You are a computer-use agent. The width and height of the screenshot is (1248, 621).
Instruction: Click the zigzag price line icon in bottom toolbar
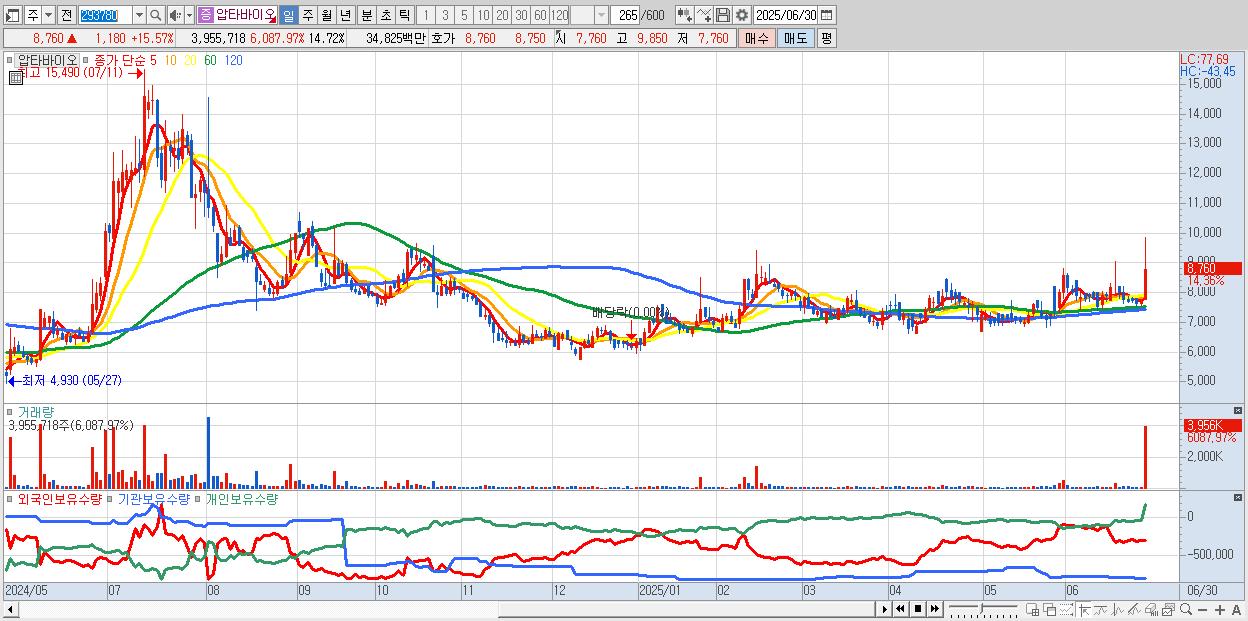coord(1118,609)
